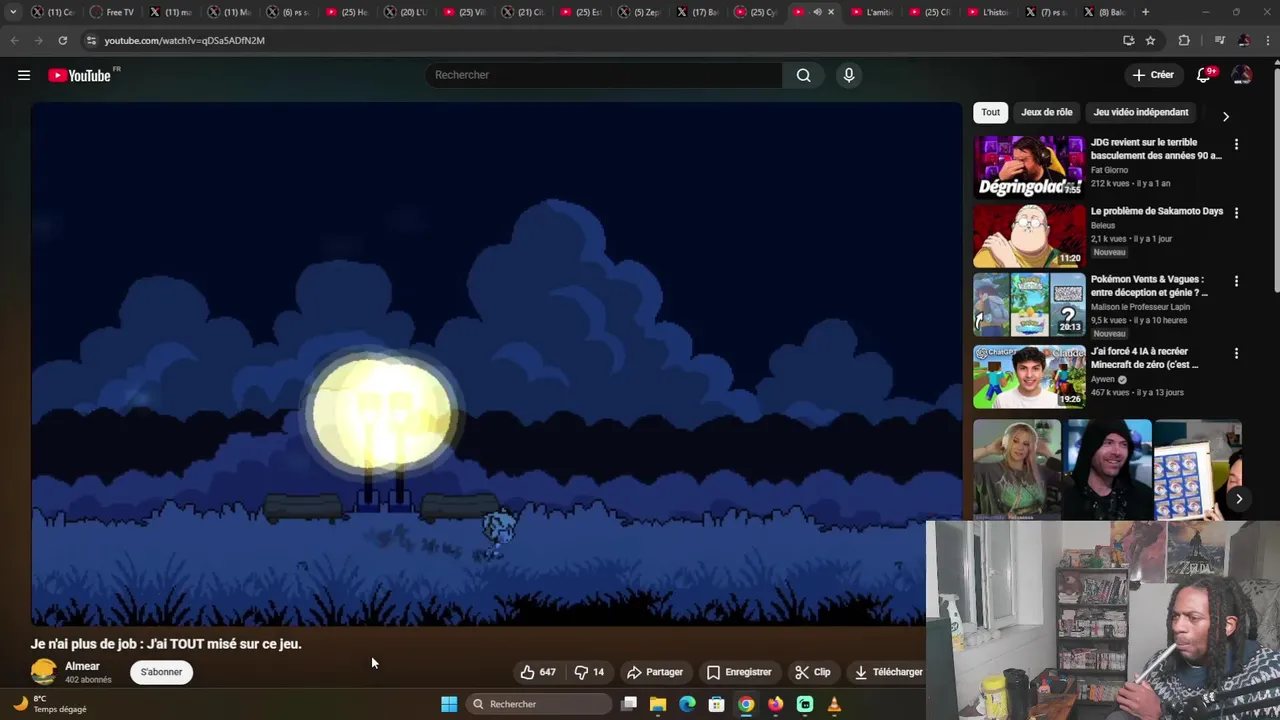Open the Pokémon Vents & Vagues thumbnail
Viewport: 1280px width, 720px height.
1029,304
